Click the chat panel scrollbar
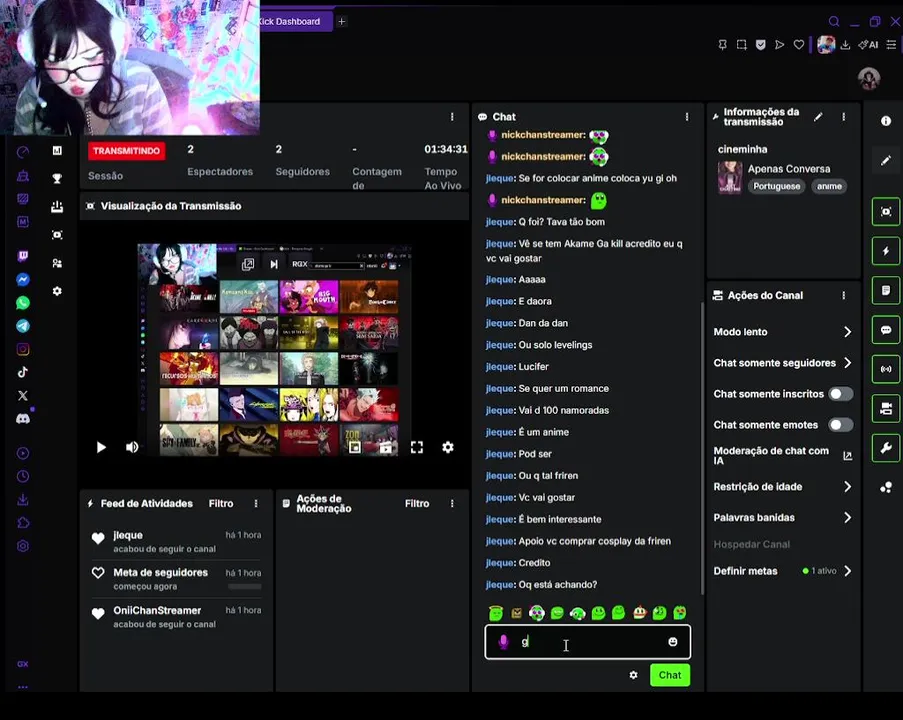Image resolution: width=903 pixels, height=720 pixels. tap(702, 449)
